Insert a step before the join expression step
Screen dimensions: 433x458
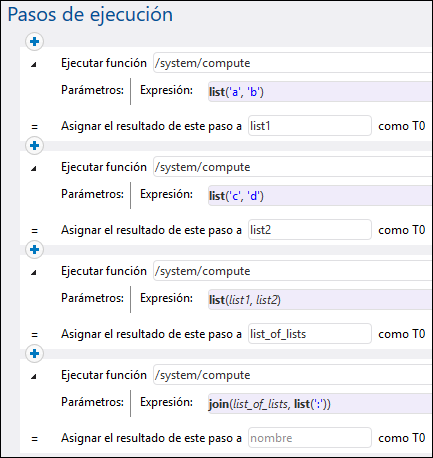pyautogui.click(x=34, y=354)
